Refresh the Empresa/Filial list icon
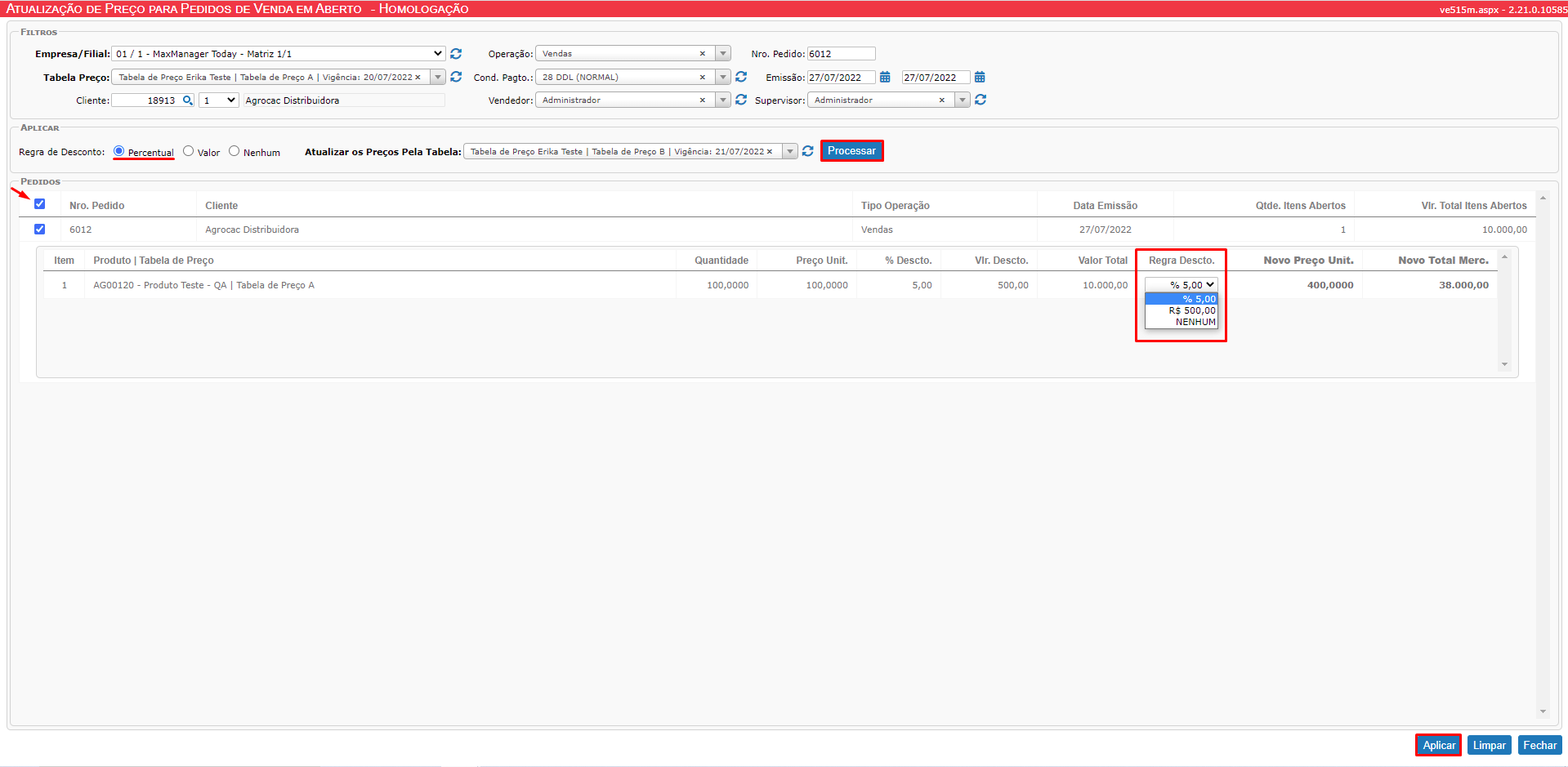Image resolution: width=1568 pixels, height=767 pixels. 456,54
